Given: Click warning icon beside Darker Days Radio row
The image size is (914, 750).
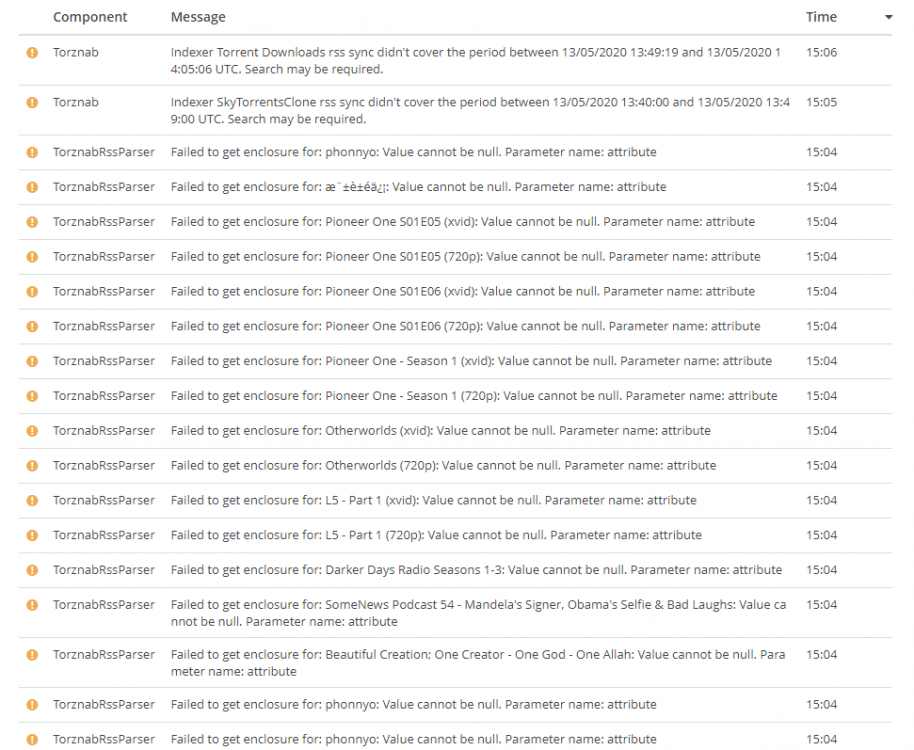Looking at the screenshot, I should pyautogui.click(x=32, y=570).
